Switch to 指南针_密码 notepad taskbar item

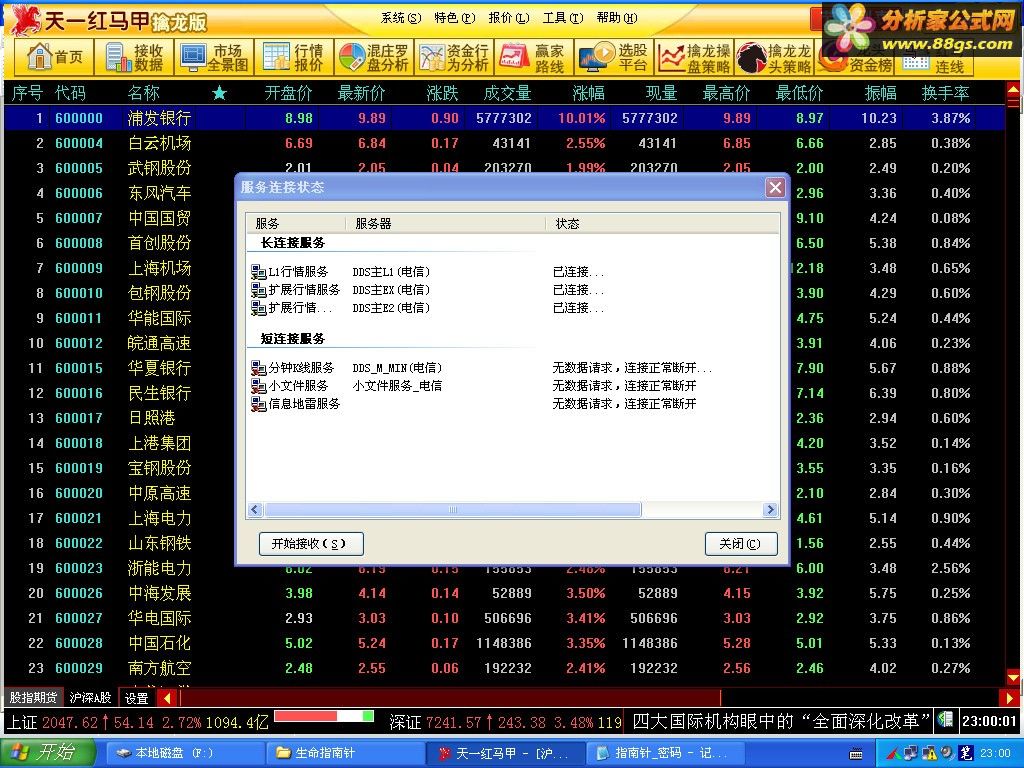[663, 753]
